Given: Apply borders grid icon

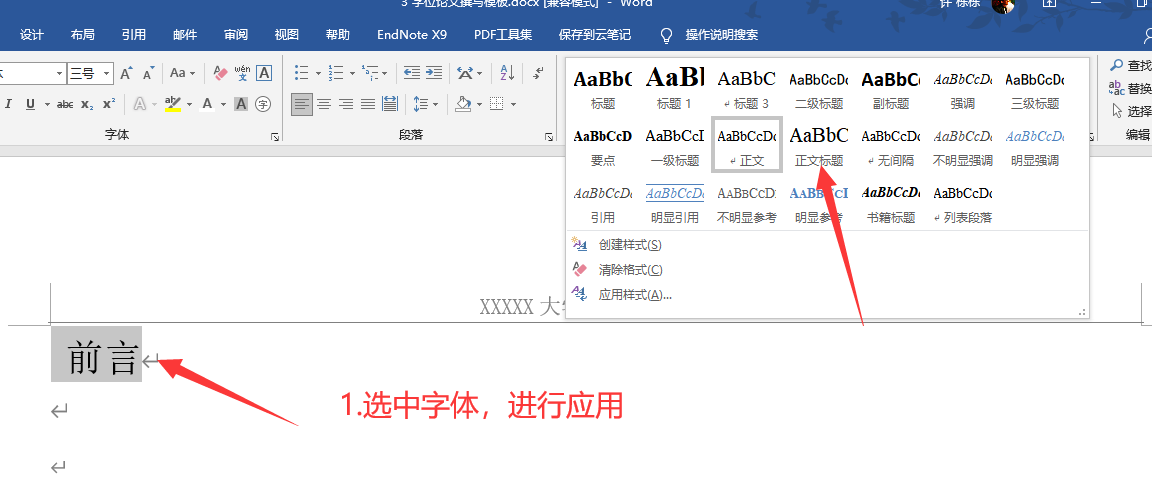Looking at the screenshot, I should [x=497, y=104].
